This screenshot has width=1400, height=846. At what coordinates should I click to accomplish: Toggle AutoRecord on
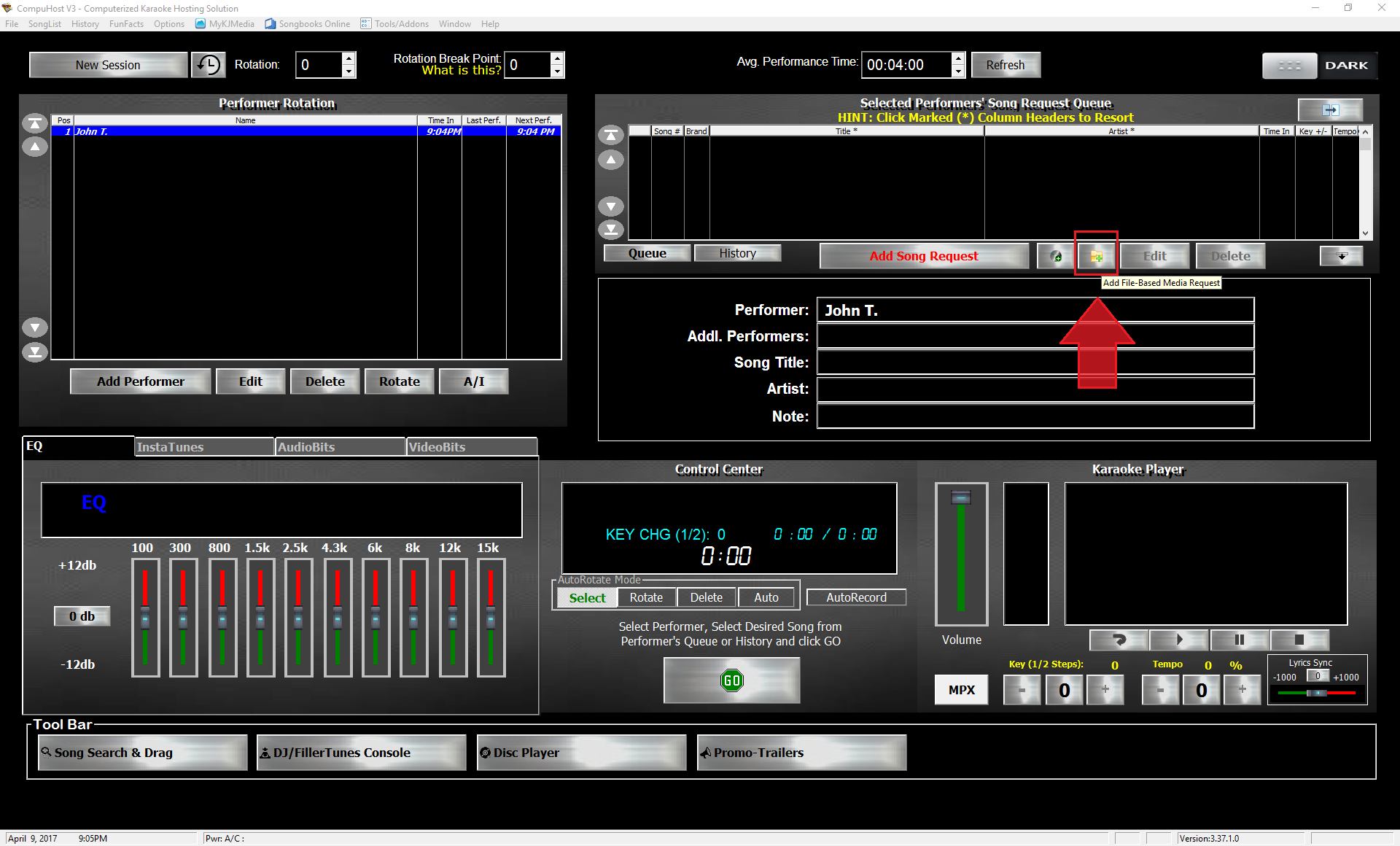click(856, 597)
